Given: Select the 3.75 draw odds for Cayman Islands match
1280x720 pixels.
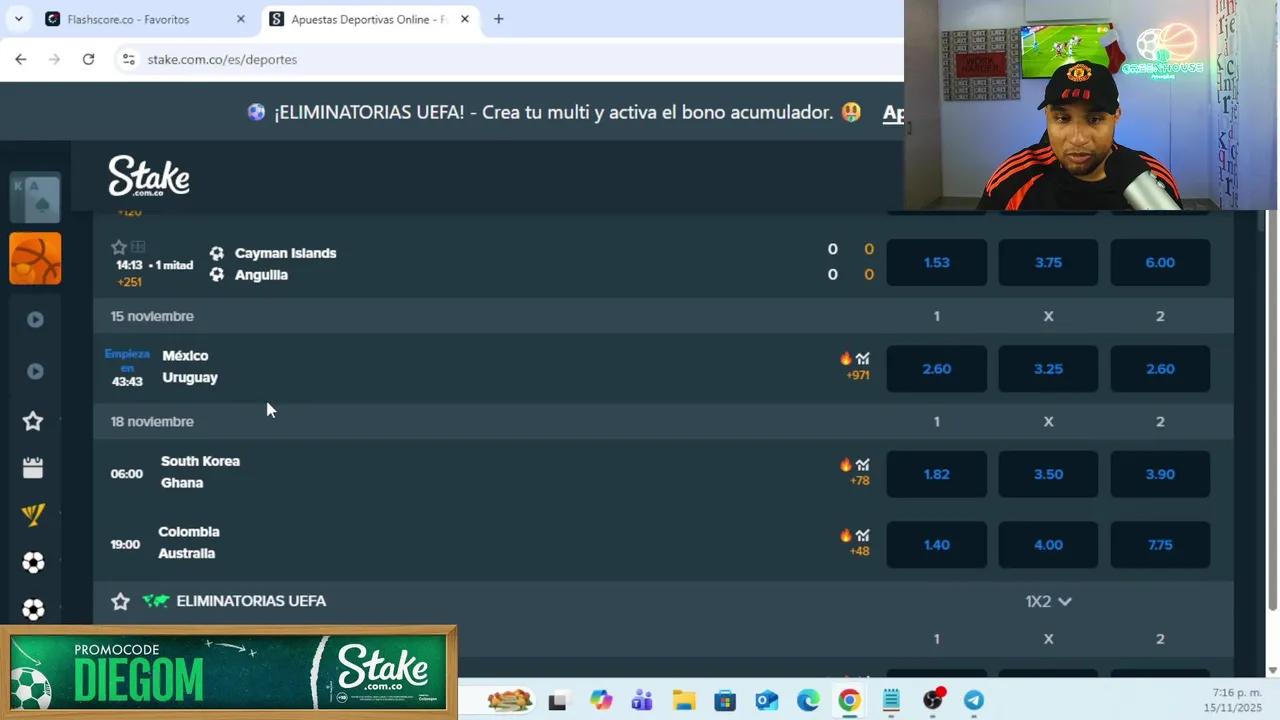Looking at the screenshot, I should 1048,262.
